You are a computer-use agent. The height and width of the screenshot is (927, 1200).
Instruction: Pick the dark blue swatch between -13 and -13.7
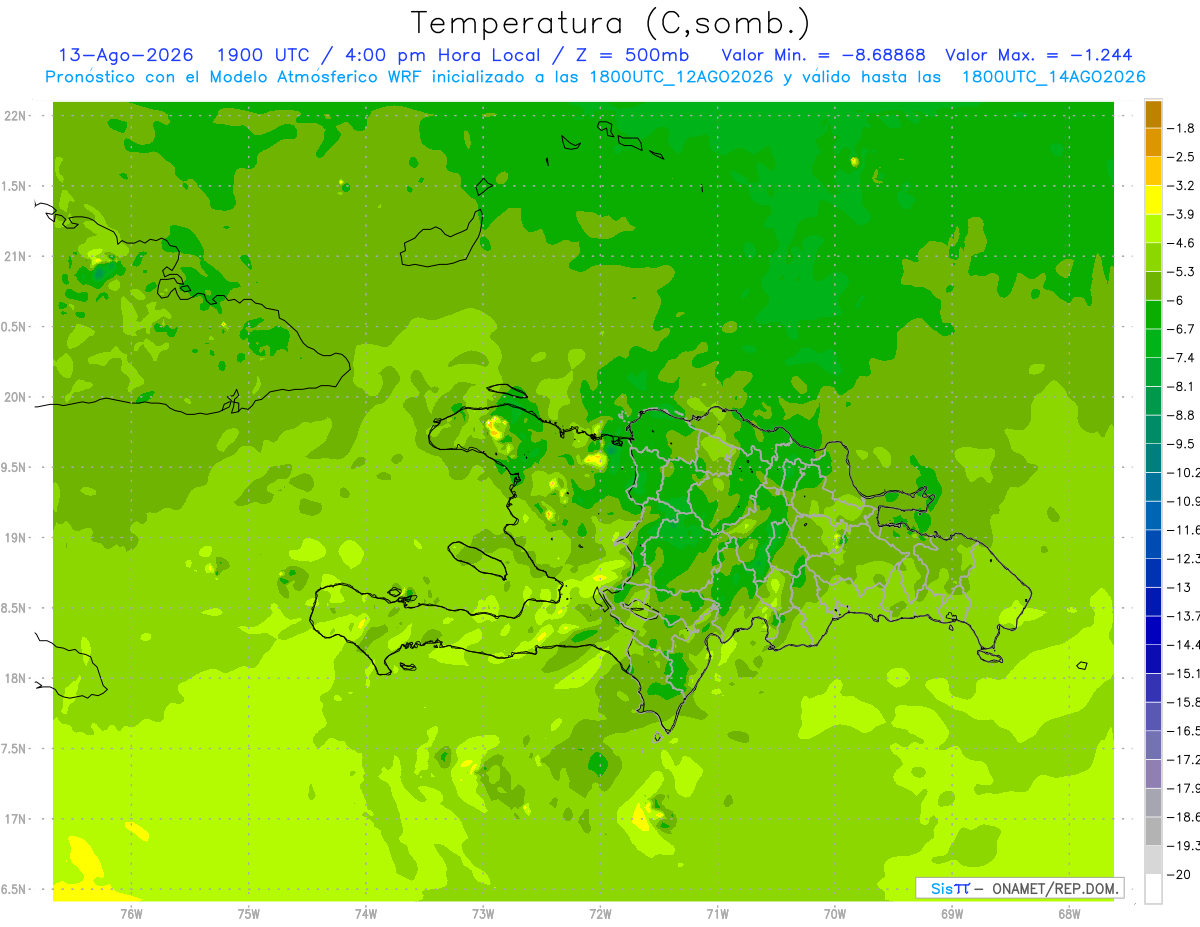[x=1153, y=601]
